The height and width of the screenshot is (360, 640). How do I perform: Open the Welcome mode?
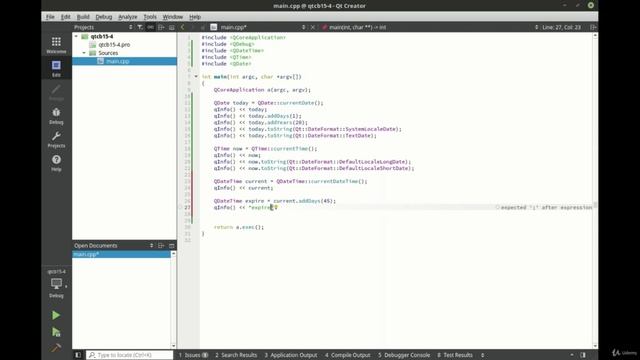click(x=56, y=45)
